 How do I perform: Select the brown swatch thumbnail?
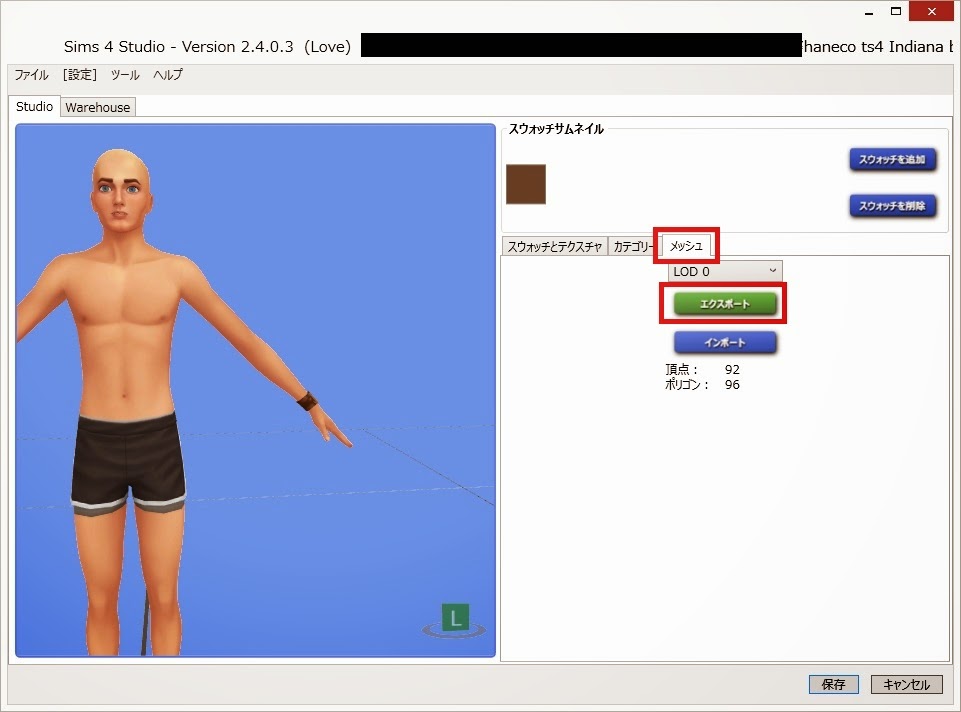point(526,184)
